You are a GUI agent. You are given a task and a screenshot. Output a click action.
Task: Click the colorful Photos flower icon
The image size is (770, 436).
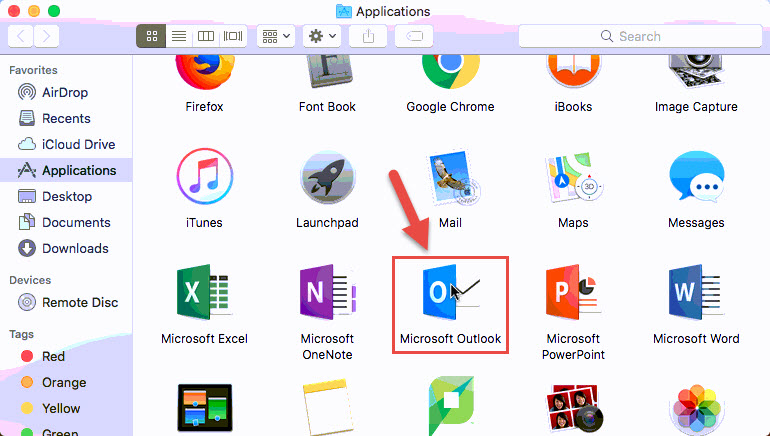click(x=696, y=410)
